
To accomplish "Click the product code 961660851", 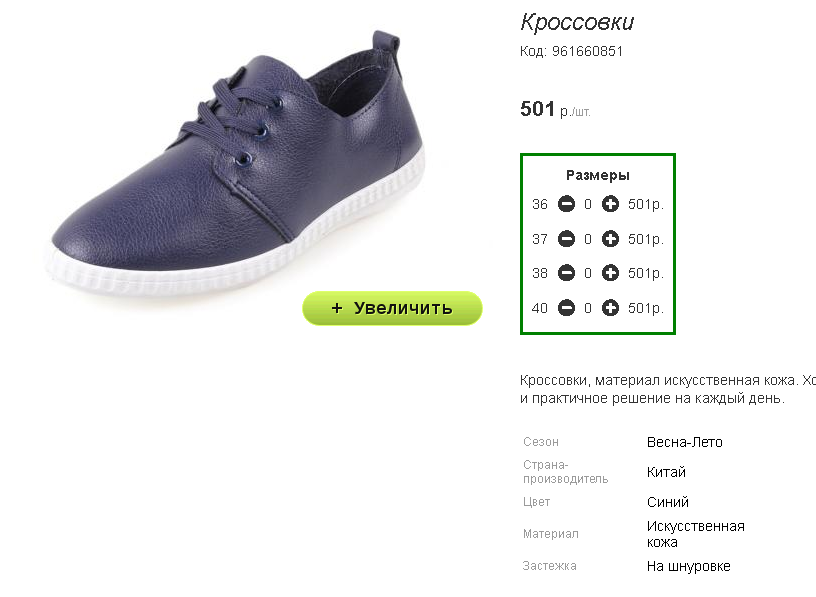I will pos(587,52).
